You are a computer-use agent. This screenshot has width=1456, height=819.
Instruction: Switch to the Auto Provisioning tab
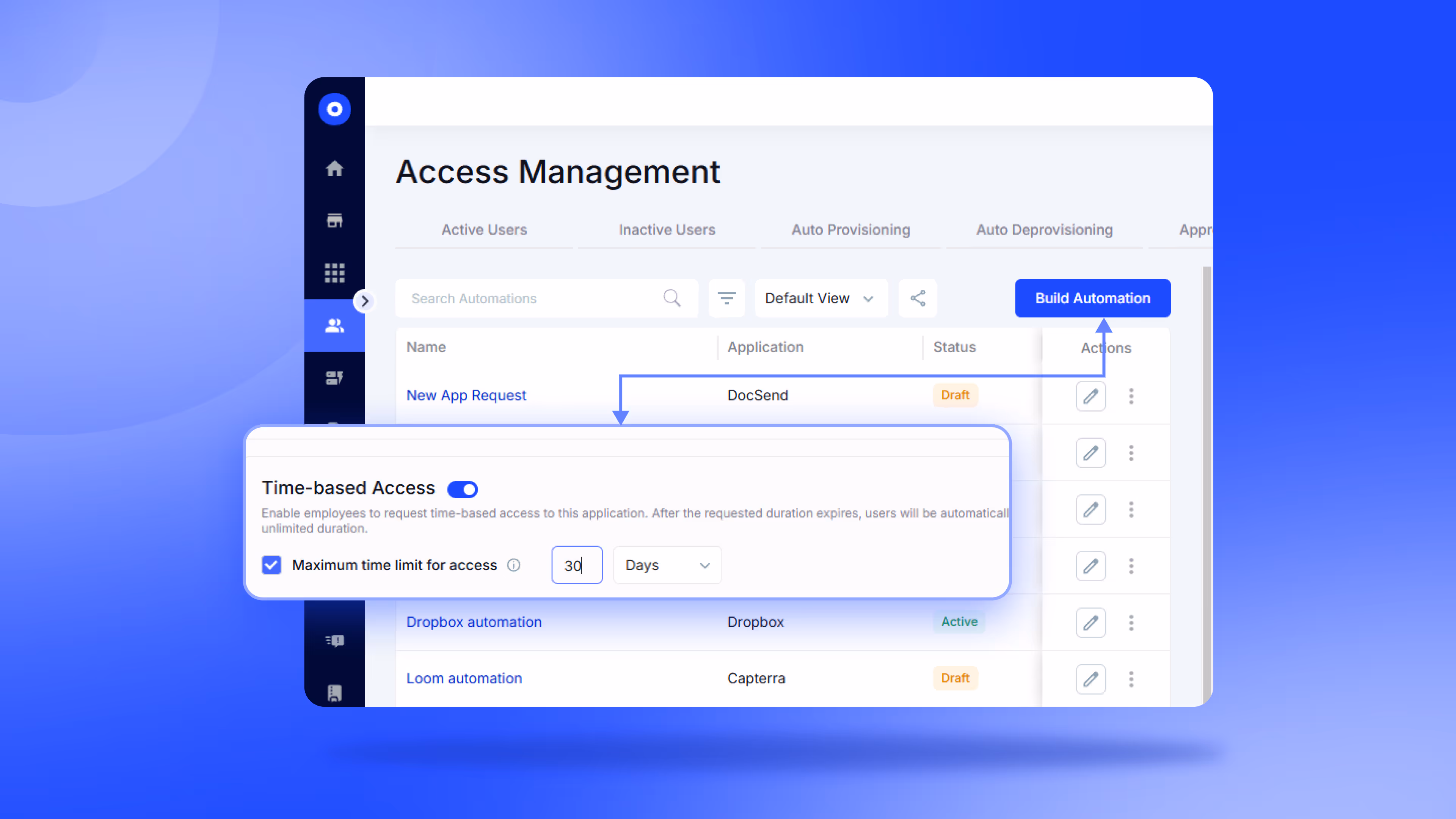click(x=850, y=229)
